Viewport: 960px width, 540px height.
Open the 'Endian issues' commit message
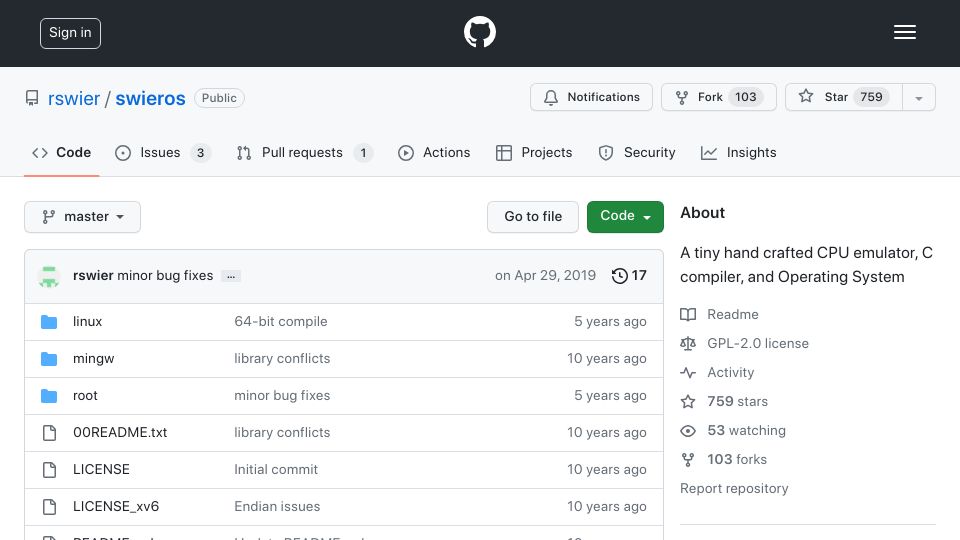(277, 506)
